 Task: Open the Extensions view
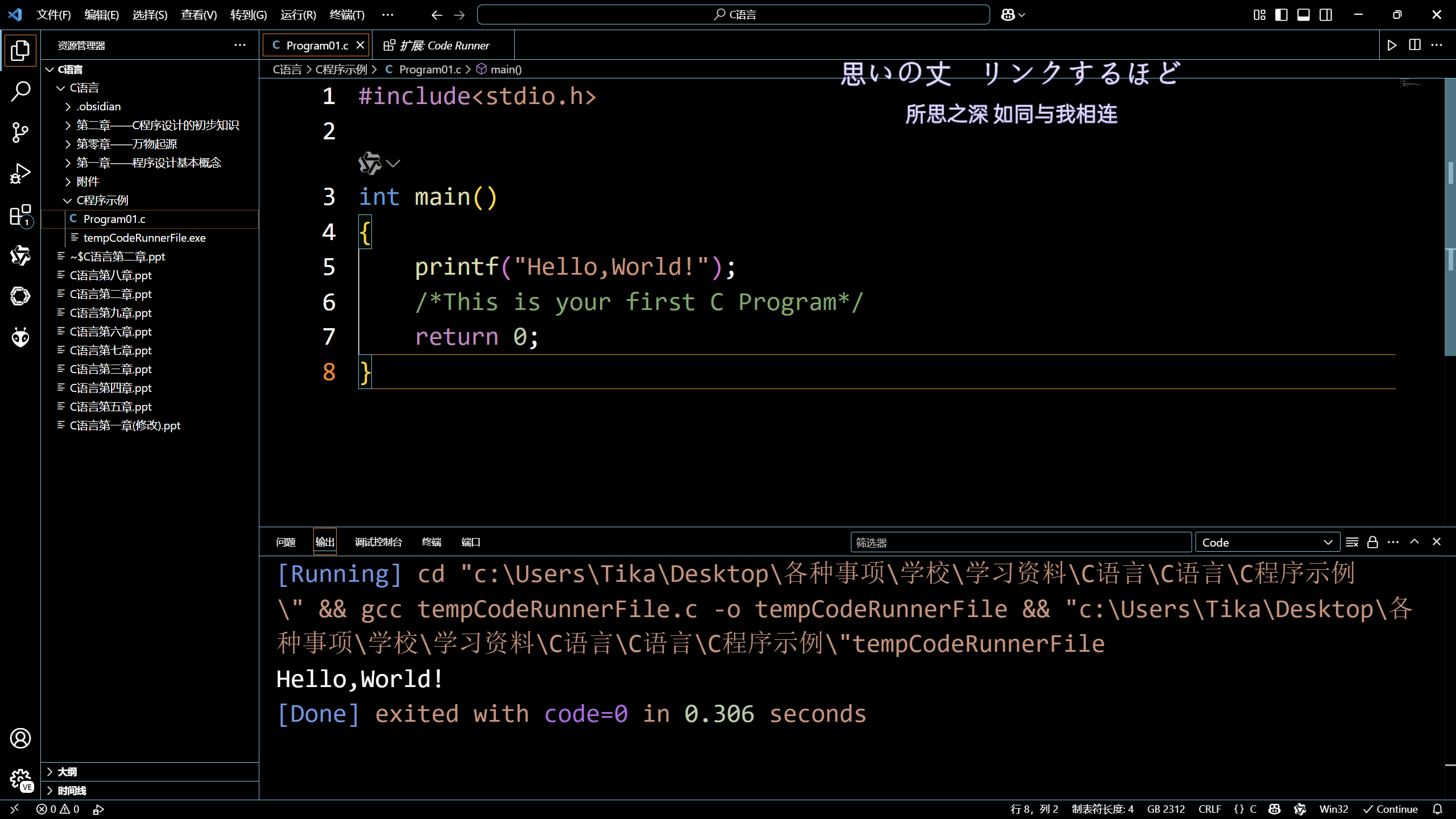tap(20, 215)
